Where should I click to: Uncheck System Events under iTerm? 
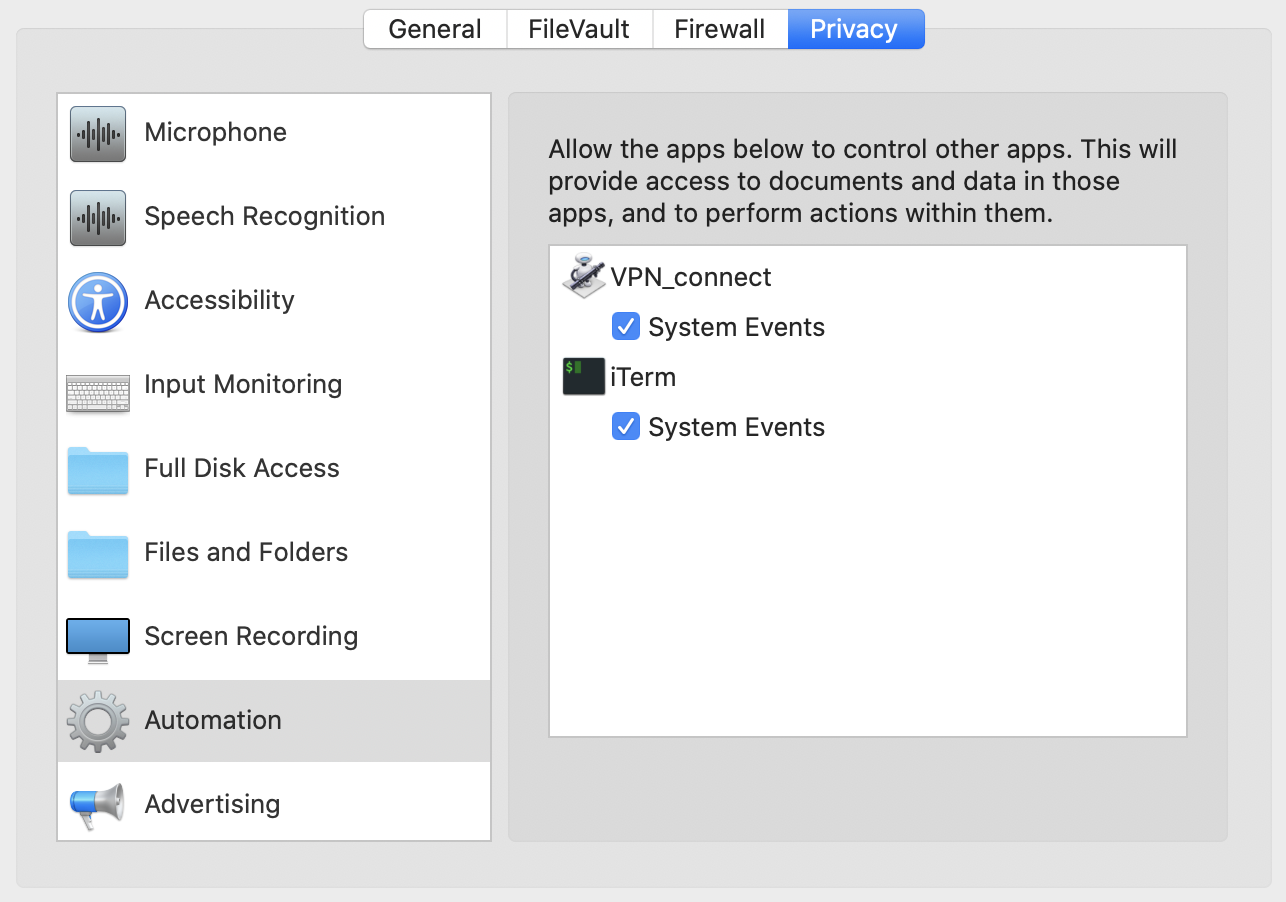click(626, 427)
